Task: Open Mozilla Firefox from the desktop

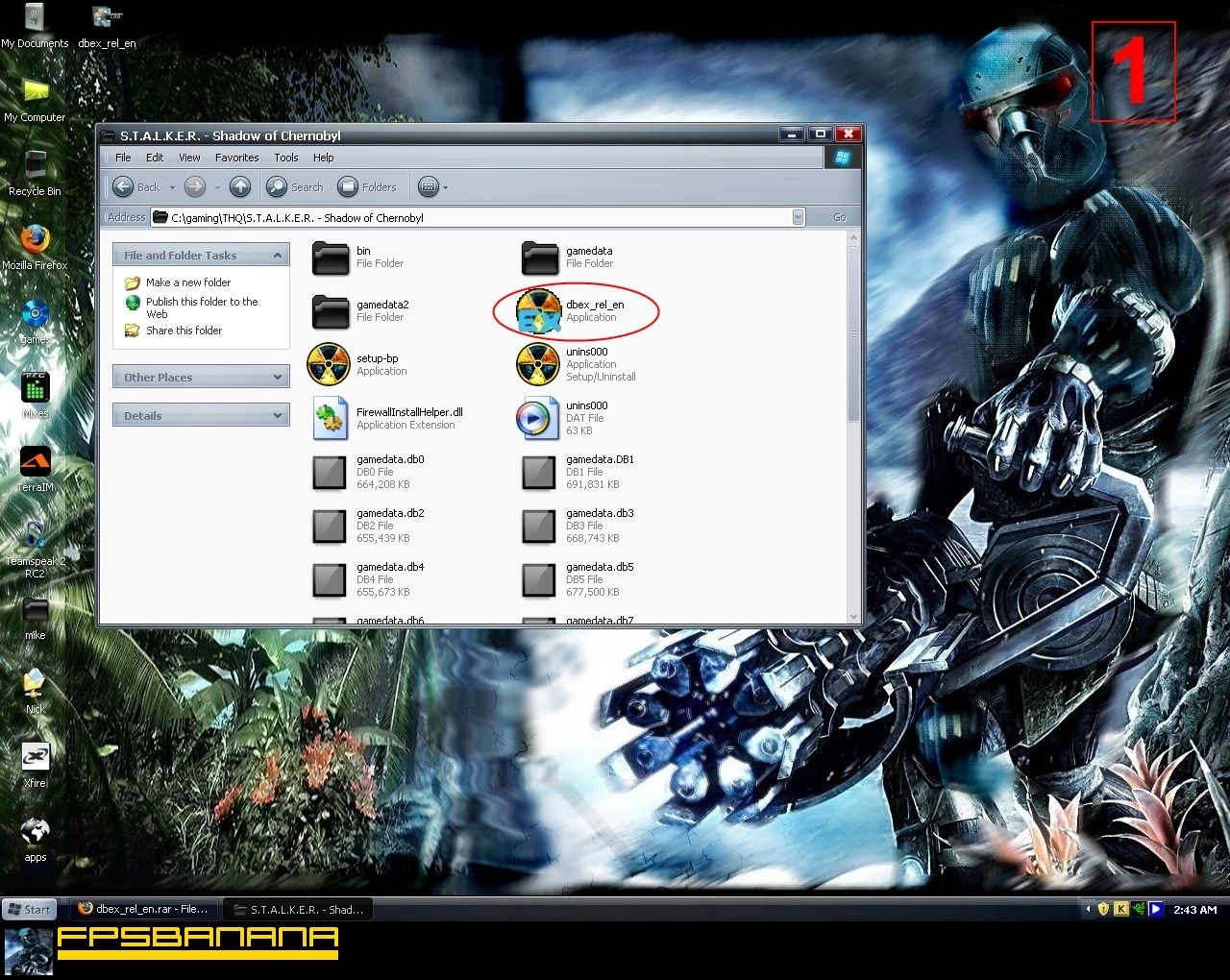Action: [35, 239]
